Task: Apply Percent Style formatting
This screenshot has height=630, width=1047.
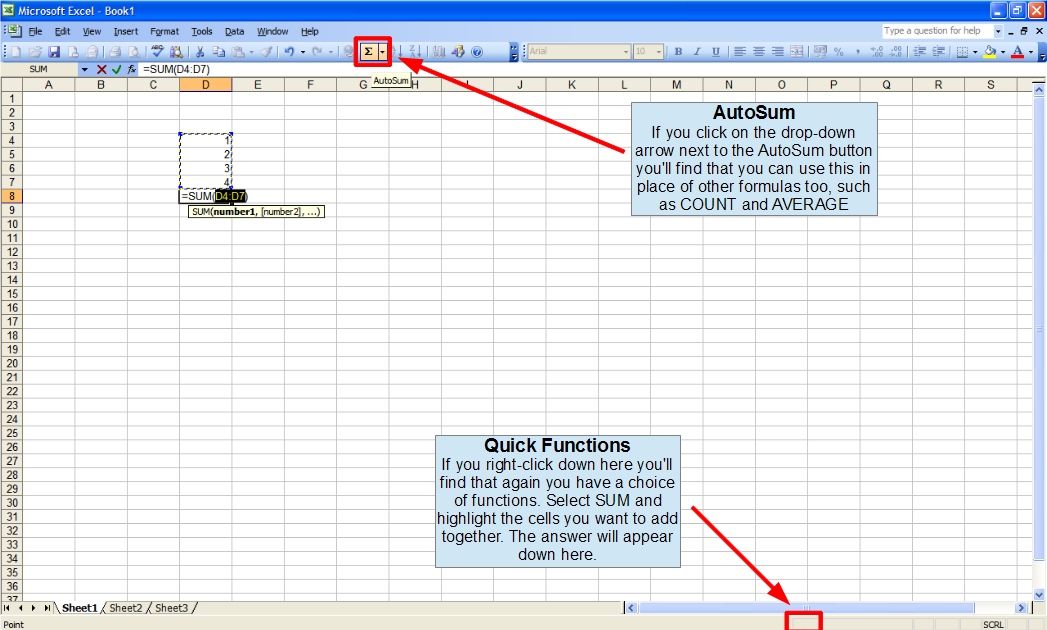Action: [x=839, y=51]
